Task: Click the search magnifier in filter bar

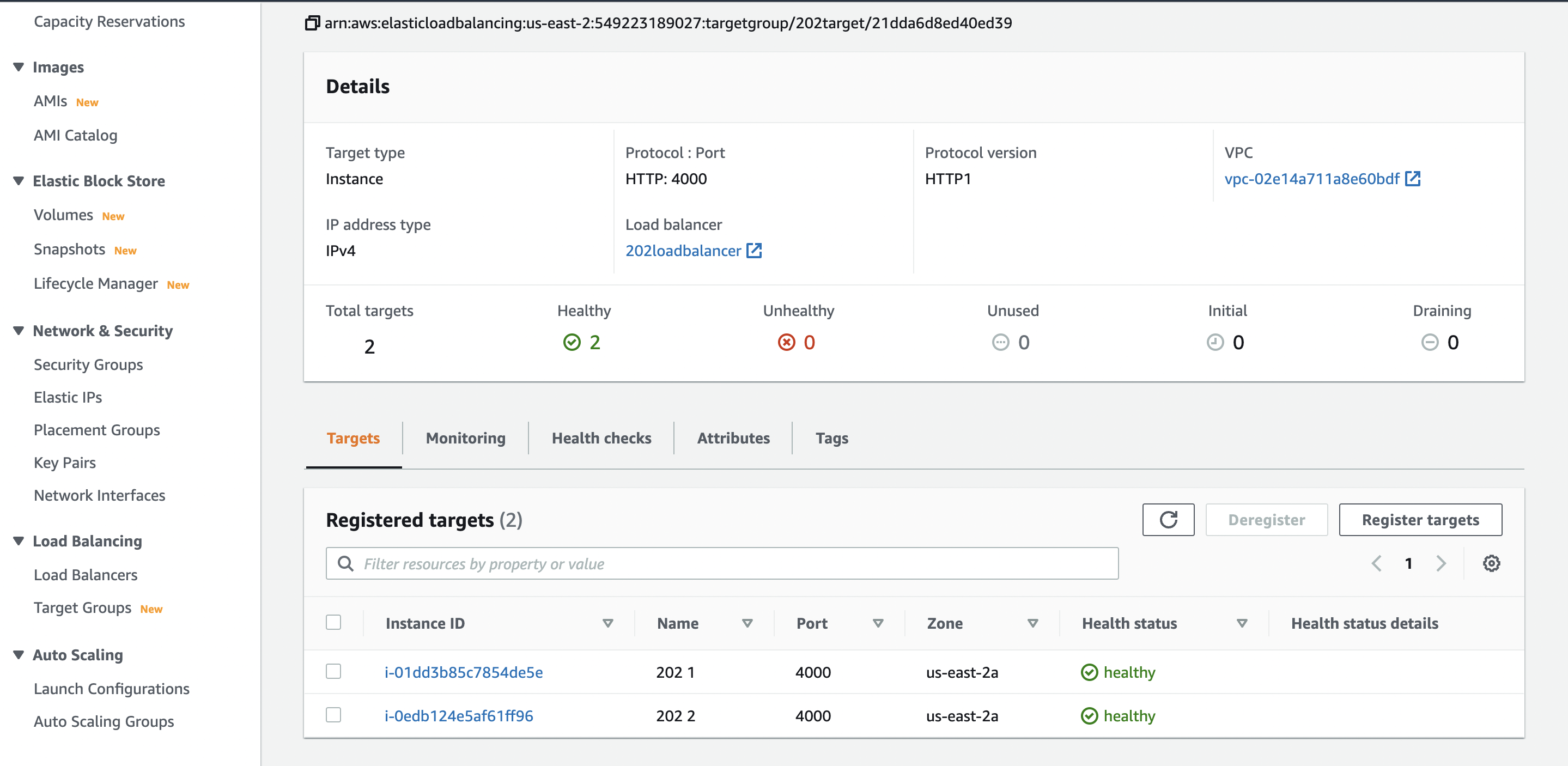Action: click(x=346, y=563)
